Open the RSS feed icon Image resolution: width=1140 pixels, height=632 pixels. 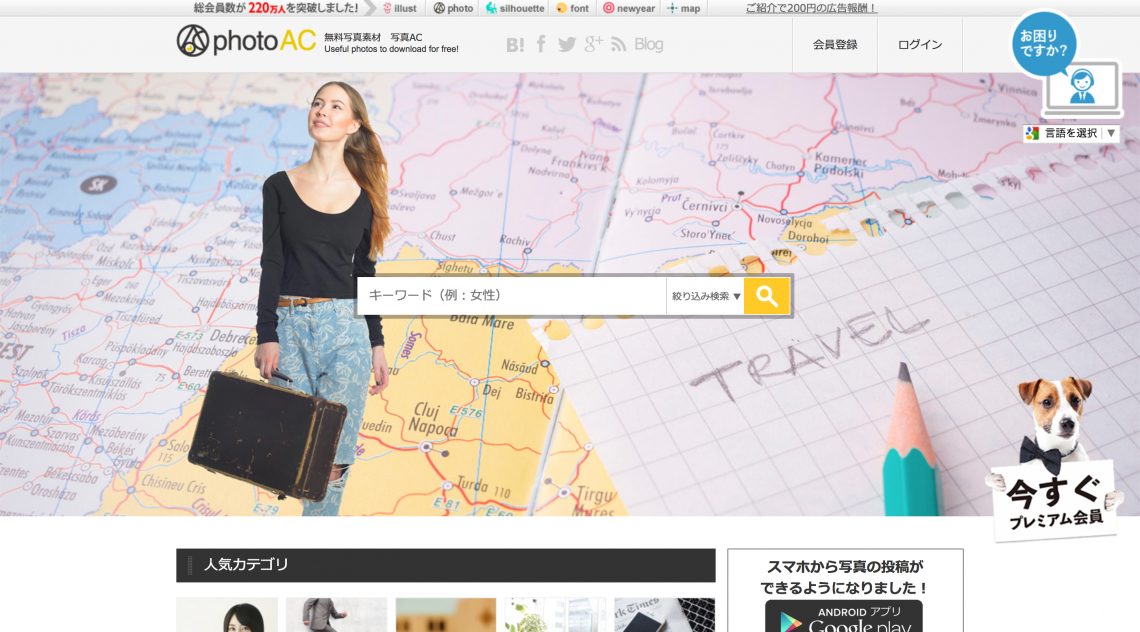pyautogui.click(x=619, y=44)
